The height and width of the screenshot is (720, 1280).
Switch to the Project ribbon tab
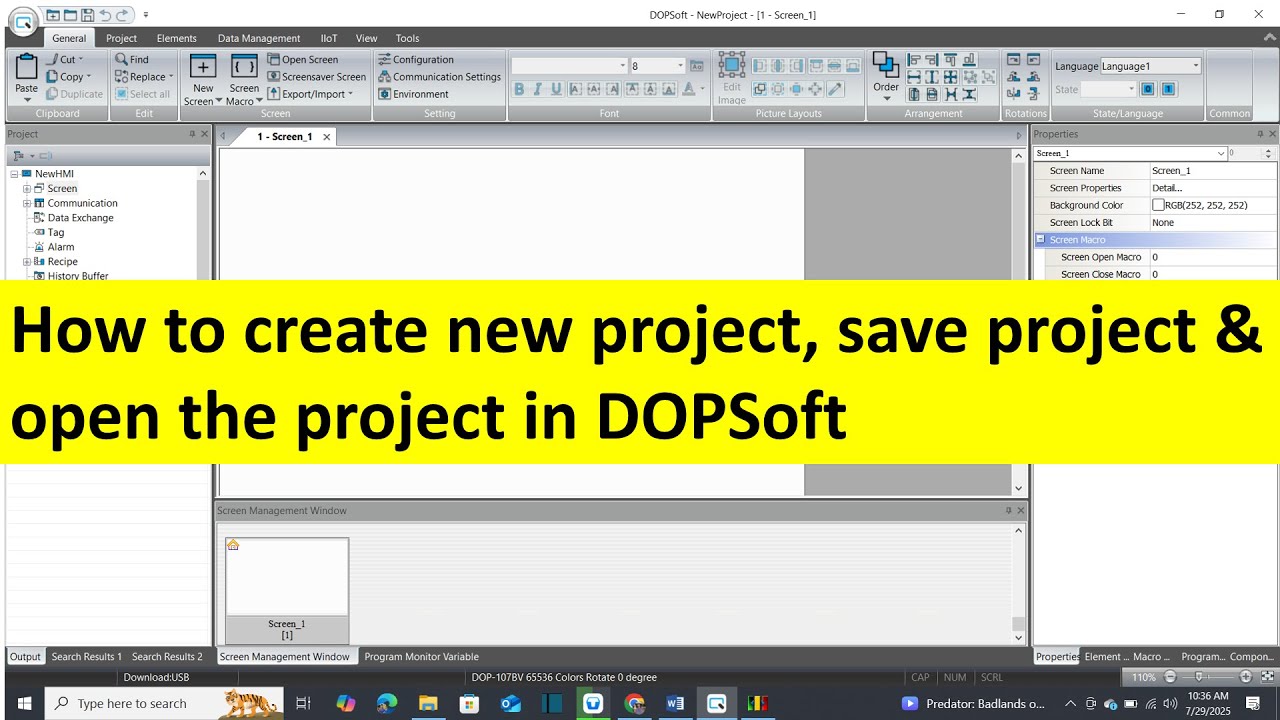pyautogui.click(x=121, y=38)
